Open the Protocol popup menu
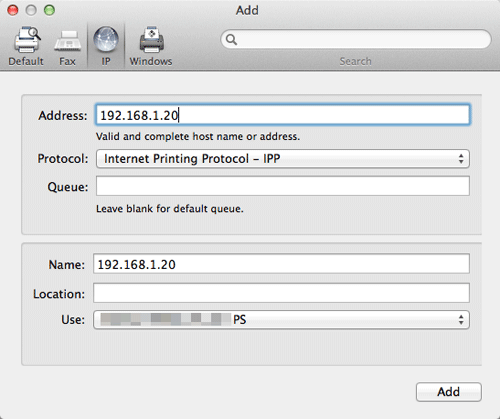Screen dimensions: 500x419 [283, 159]
